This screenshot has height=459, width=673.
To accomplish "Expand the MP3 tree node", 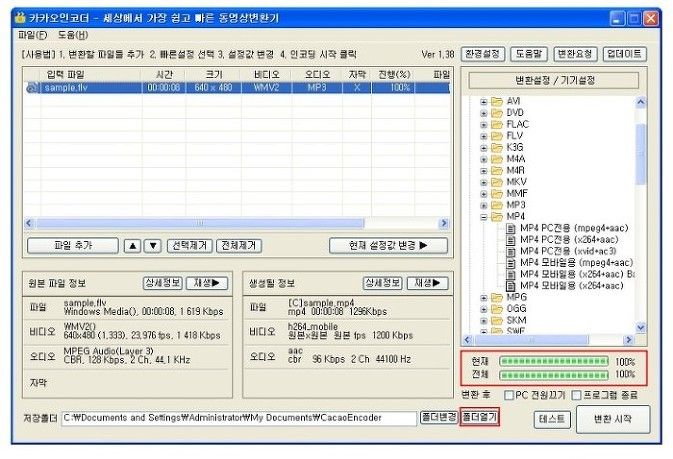I will point(484,206).
